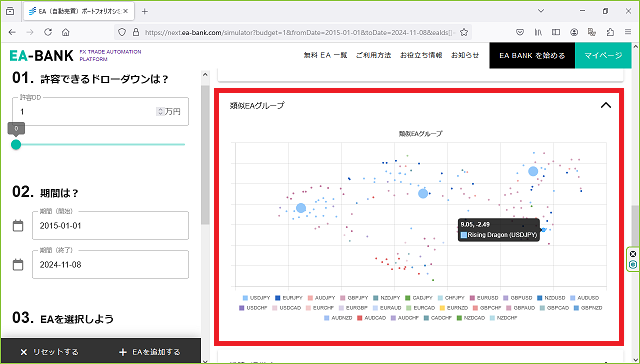Open the calendar for 期間（開始）
Image resolution: width=640 pixels, height=364 pixels.
[18, 226]
